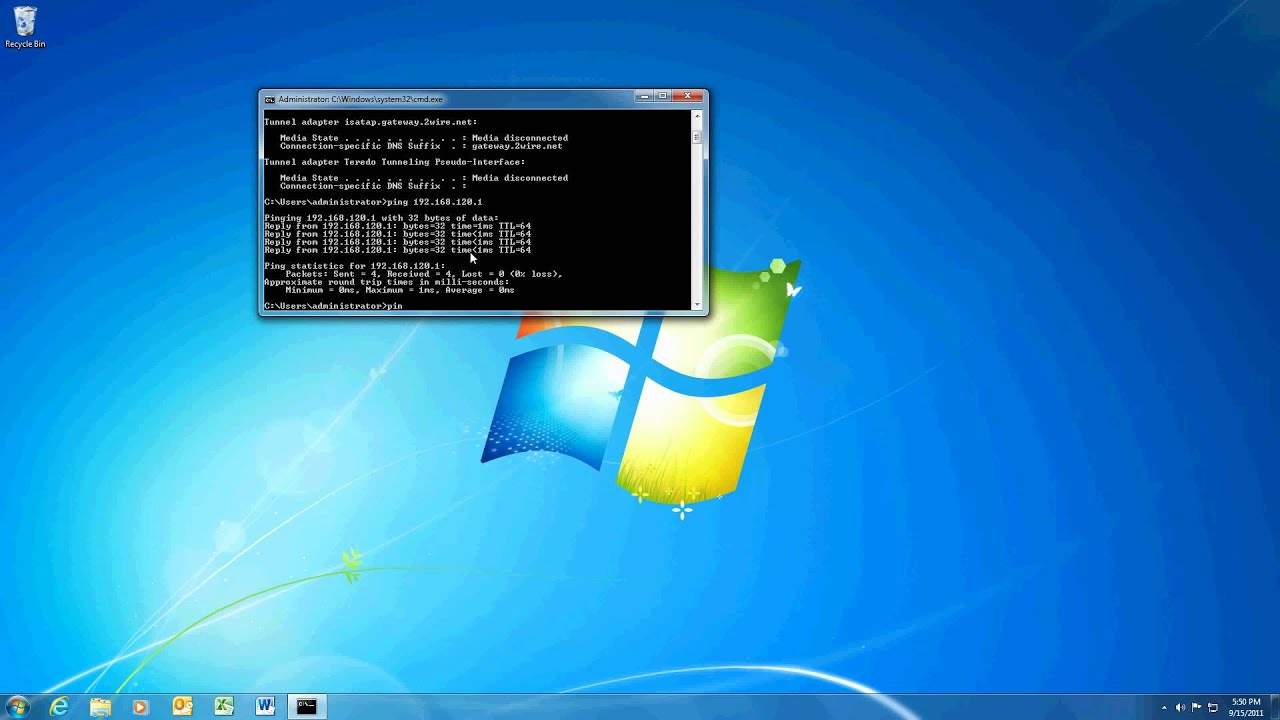Click the 'ping 192.168.120.1' command line
The image size is (1280, 720).
[373, 202]
